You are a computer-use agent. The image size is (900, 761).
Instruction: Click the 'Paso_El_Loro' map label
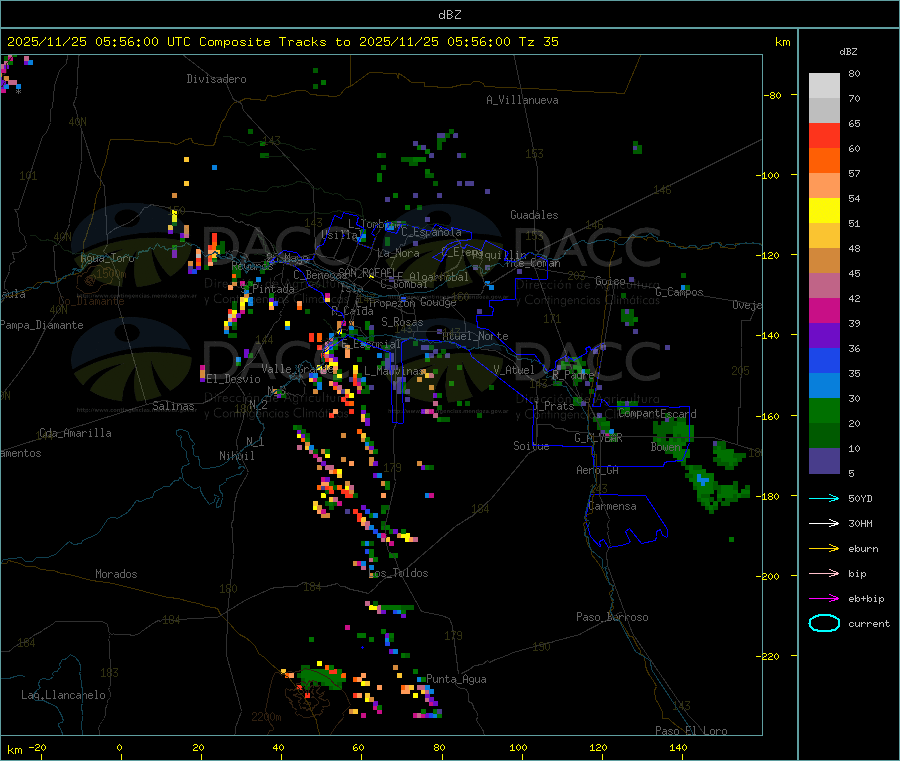pos(692,731)
